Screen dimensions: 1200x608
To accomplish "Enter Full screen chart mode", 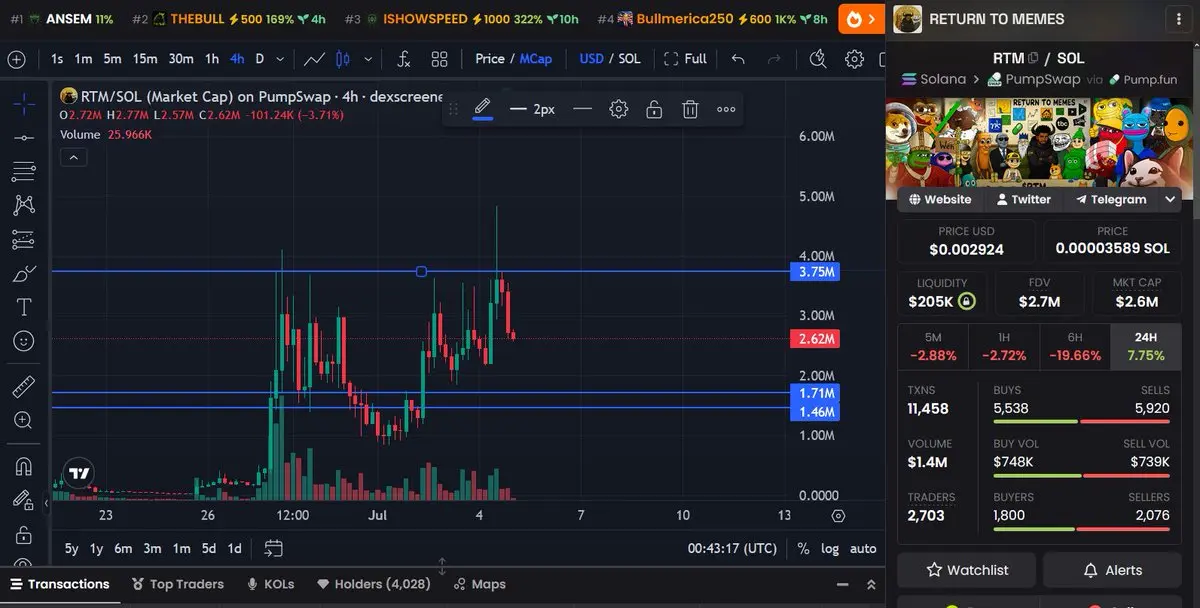I will point(686,59).
